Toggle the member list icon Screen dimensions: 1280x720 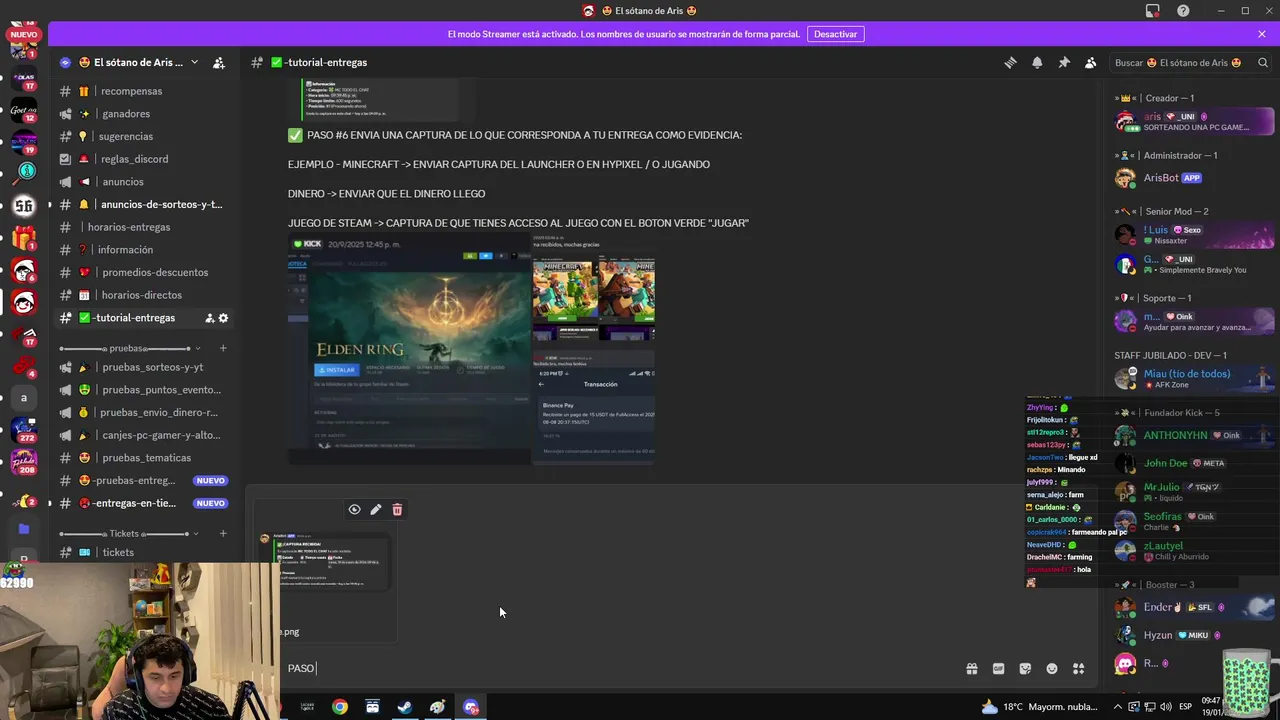click(x=1091, y=62)
